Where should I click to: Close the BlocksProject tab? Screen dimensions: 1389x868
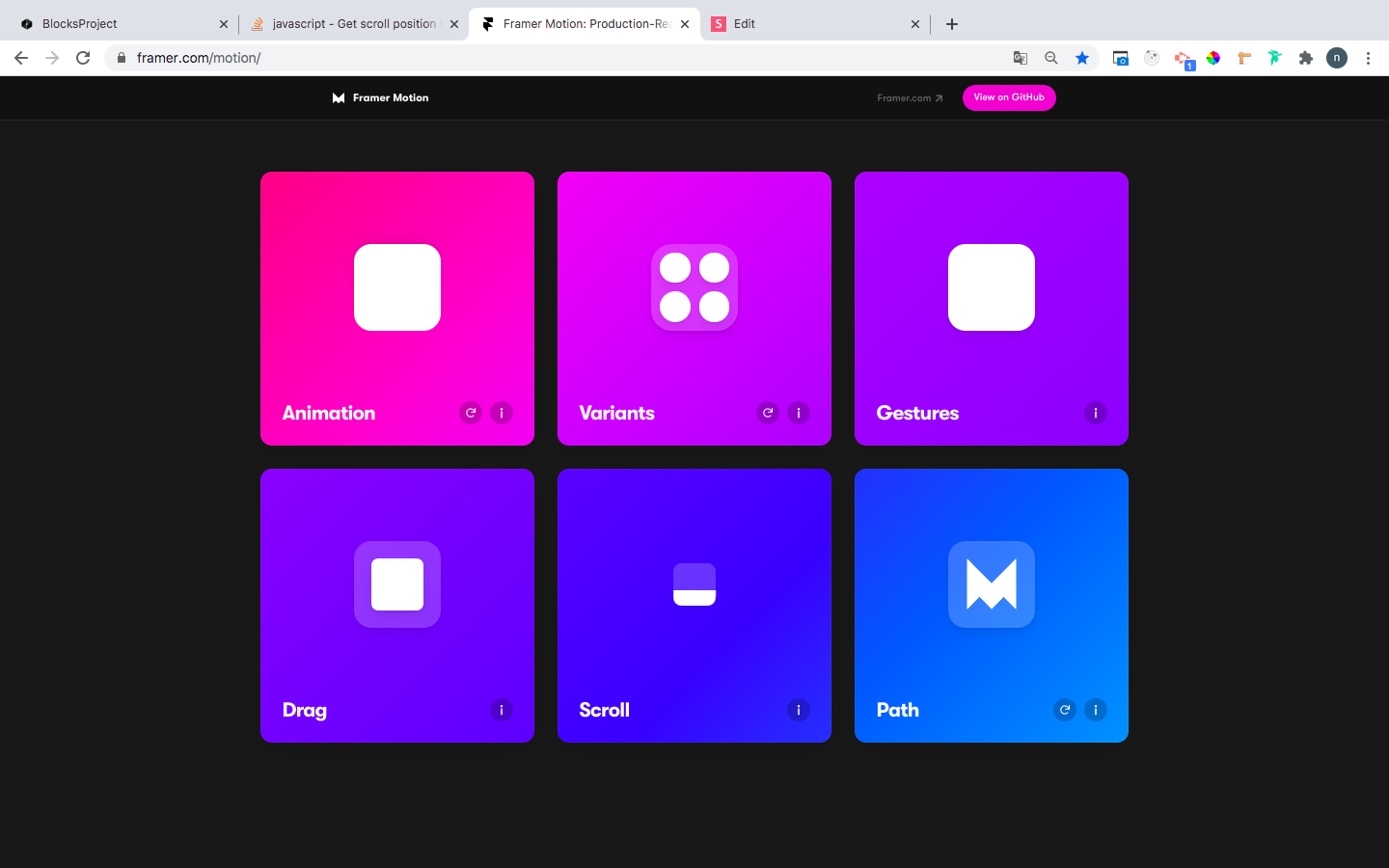224,24
